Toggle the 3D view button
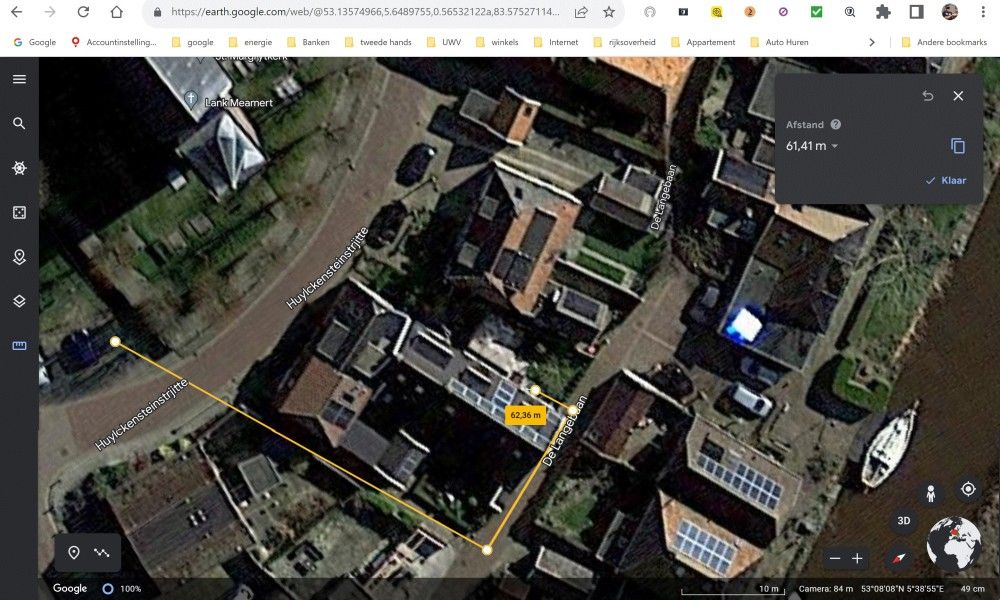Image resolution: width=1000 pixels, height=600 pixels. click(903, 521)
